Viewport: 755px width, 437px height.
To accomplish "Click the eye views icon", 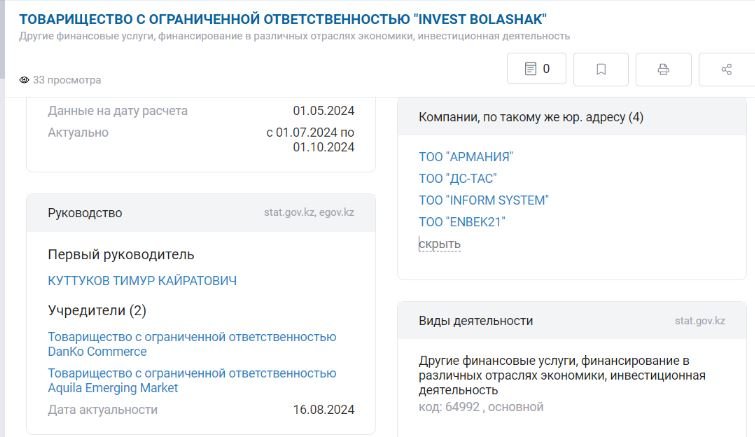I will pos(24,80).
